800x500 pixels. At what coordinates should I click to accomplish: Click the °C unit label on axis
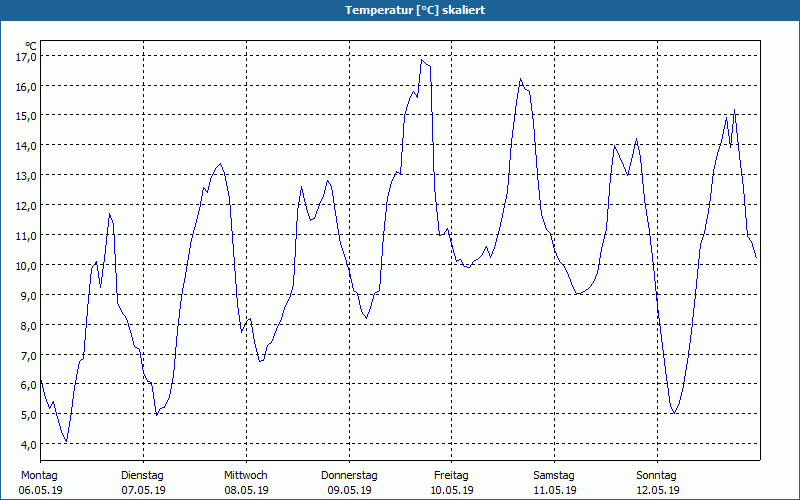[31, 46]
